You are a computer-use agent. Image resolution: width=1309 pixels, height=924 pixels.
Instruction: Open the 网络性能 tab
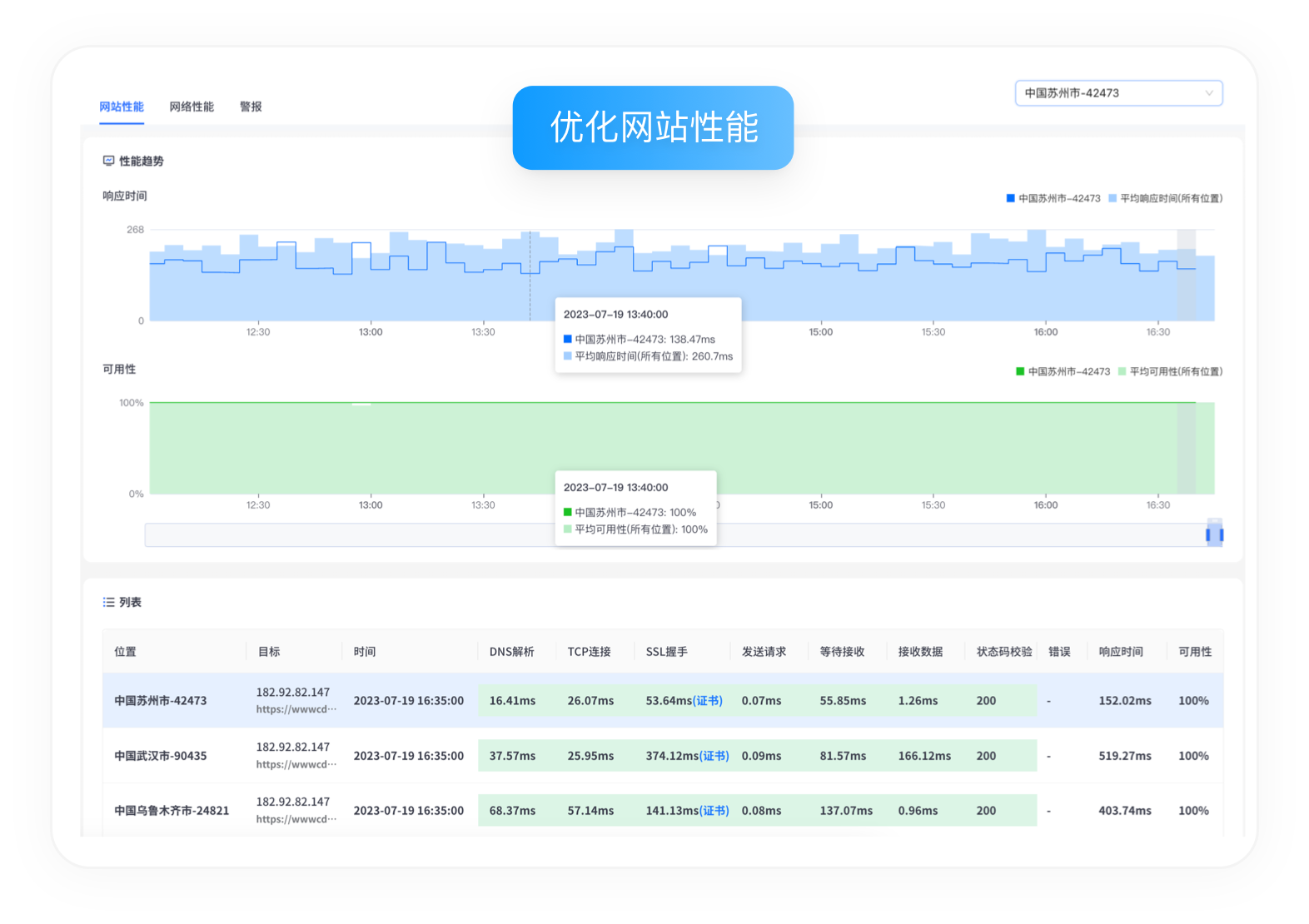192,107
